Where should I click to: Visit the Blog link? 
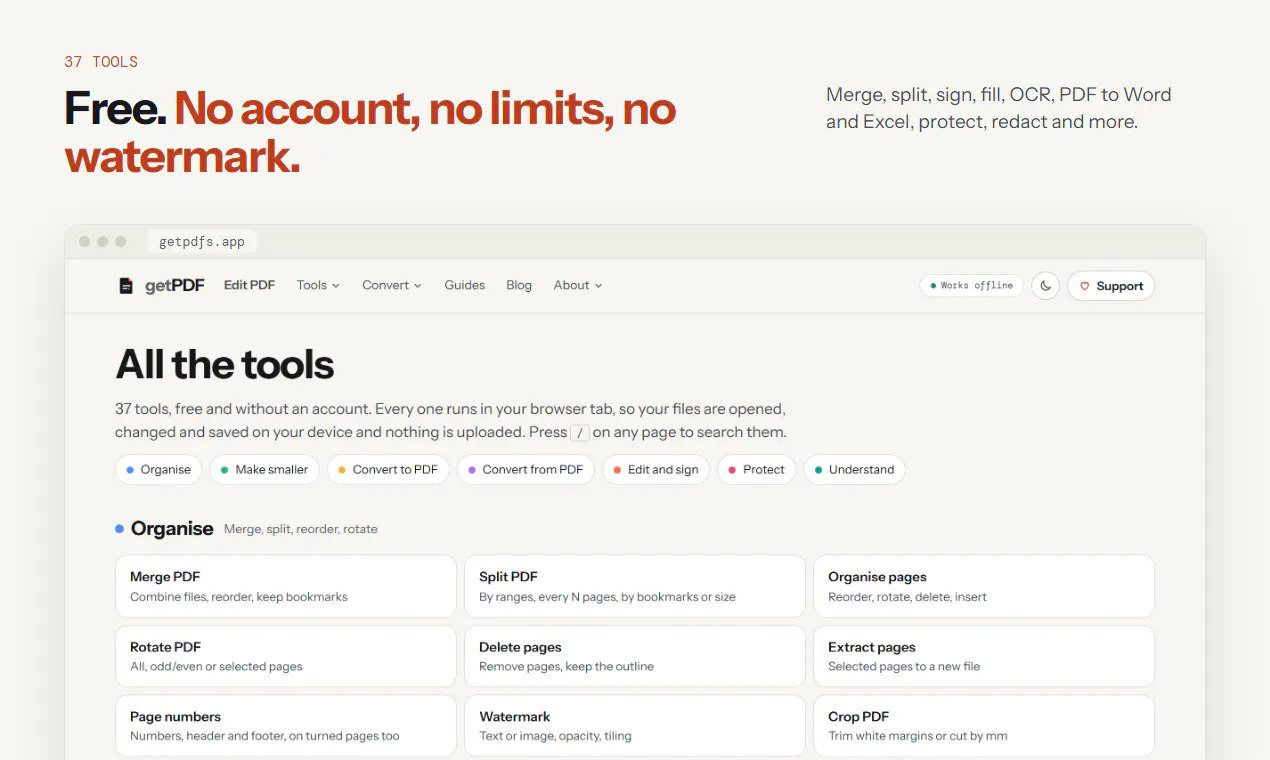click(519, 285)
